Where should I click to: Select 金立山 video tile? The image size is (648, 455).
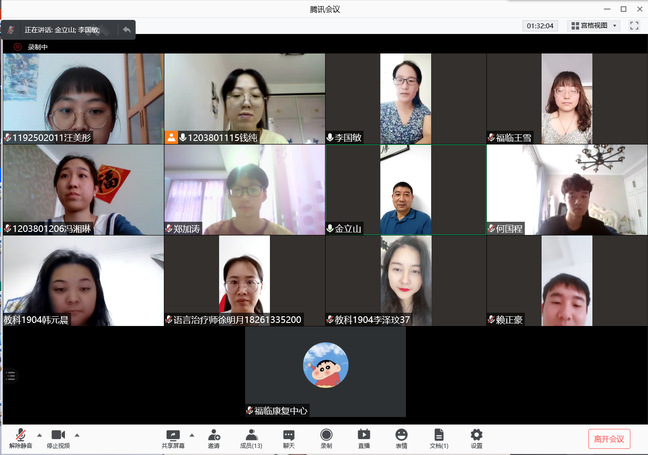point(405,190)
